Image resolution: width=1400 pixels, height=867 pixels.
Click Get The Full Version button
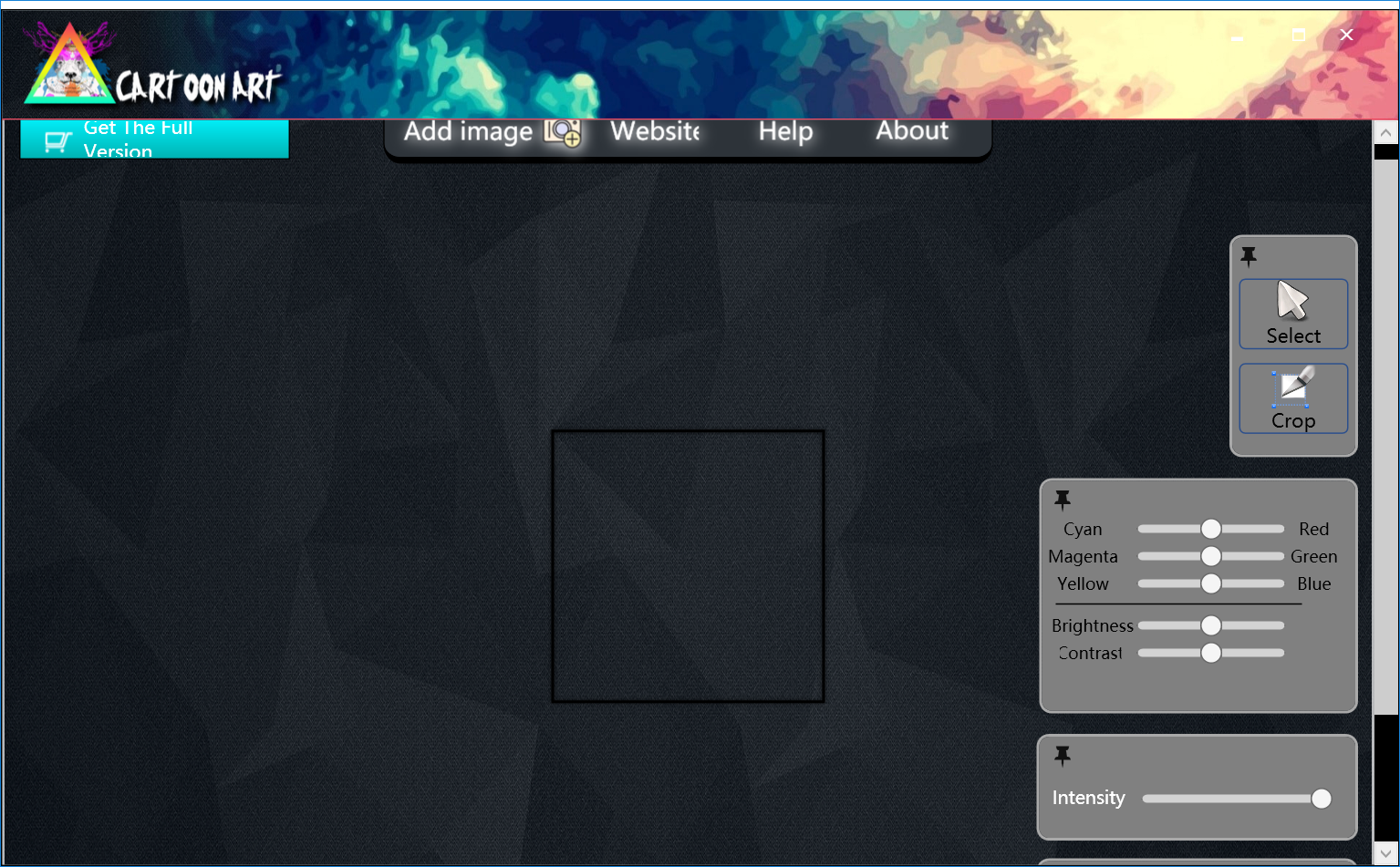click(x=154, y=139)
